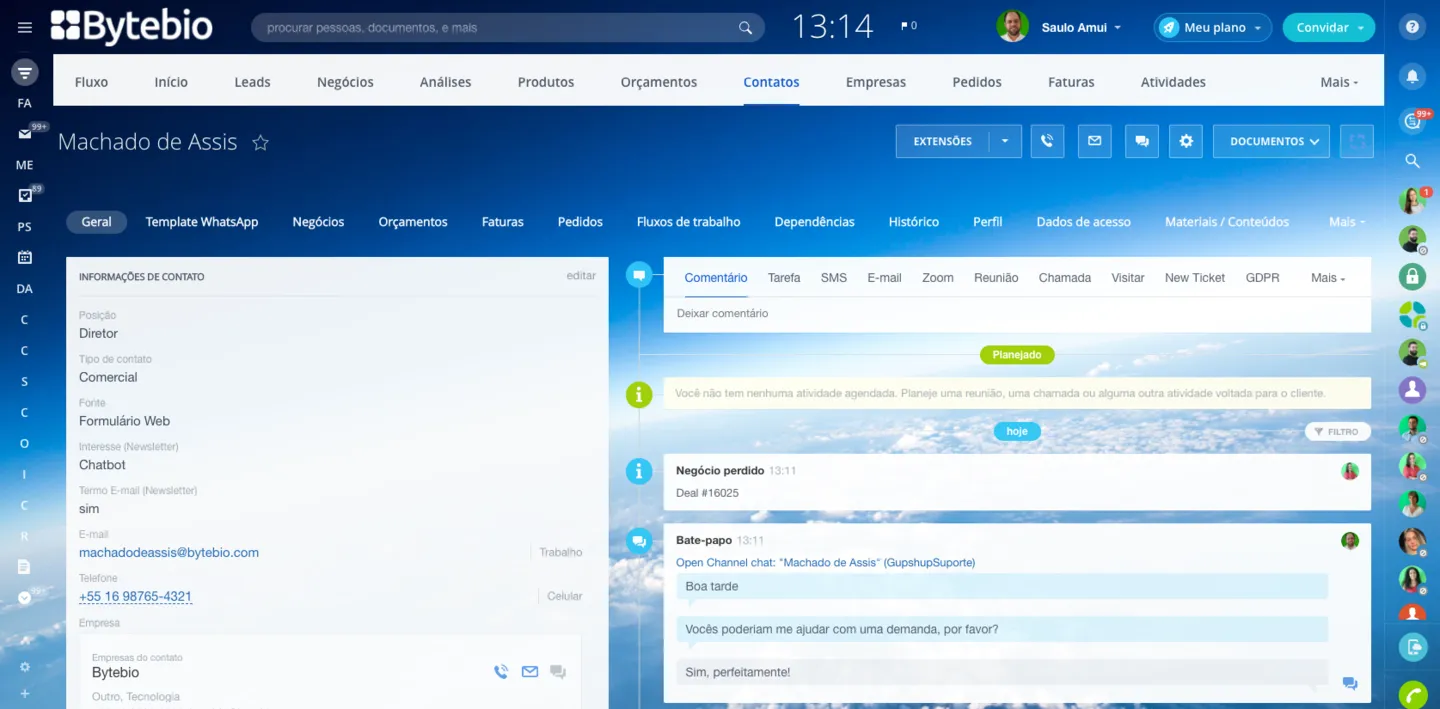Select the Tarefa timeline tab
This screenshot has width=1440, height=709.
click(784, 278)
